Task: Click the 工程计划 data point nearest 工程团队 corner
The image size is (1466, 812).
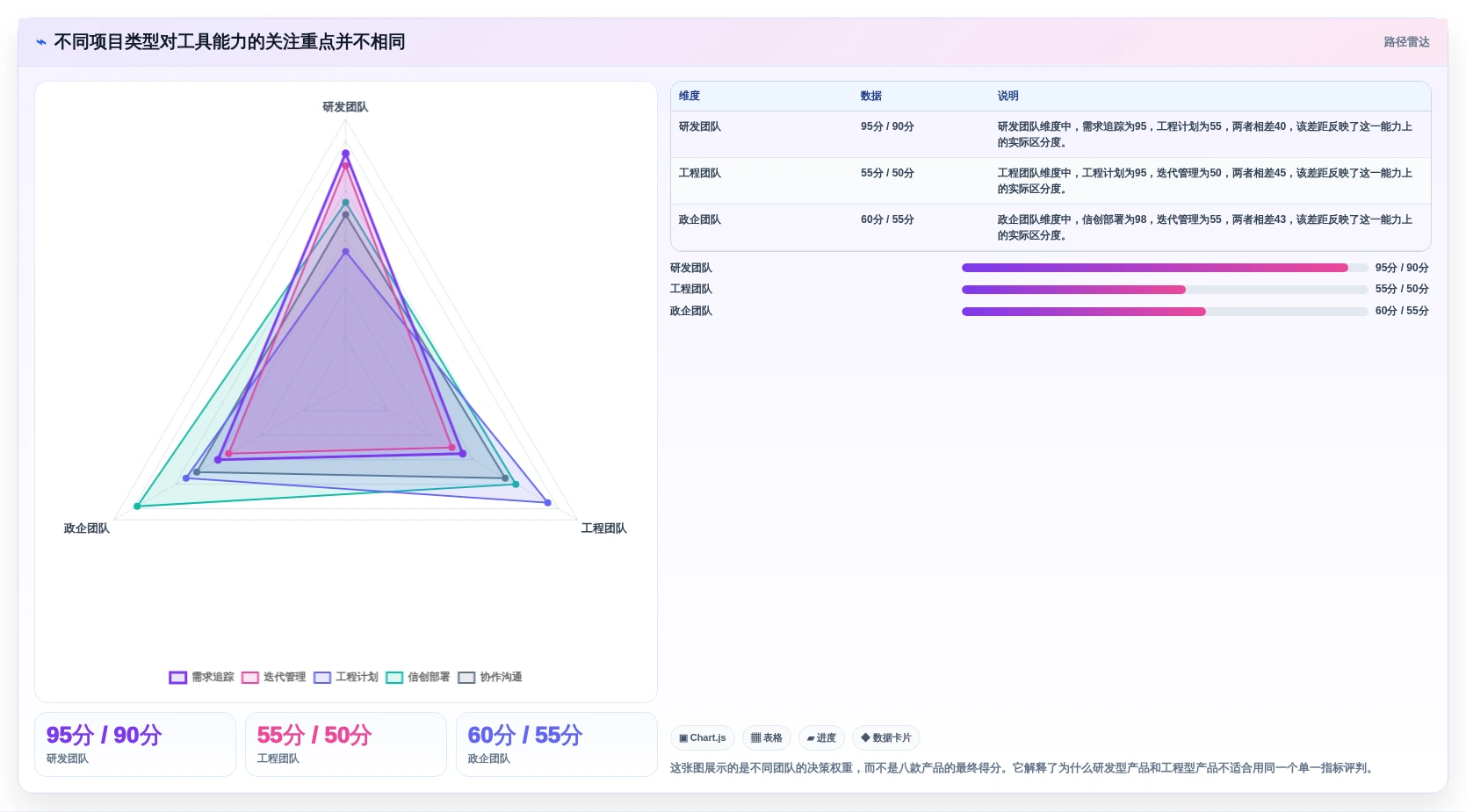Action: (548, 503)
